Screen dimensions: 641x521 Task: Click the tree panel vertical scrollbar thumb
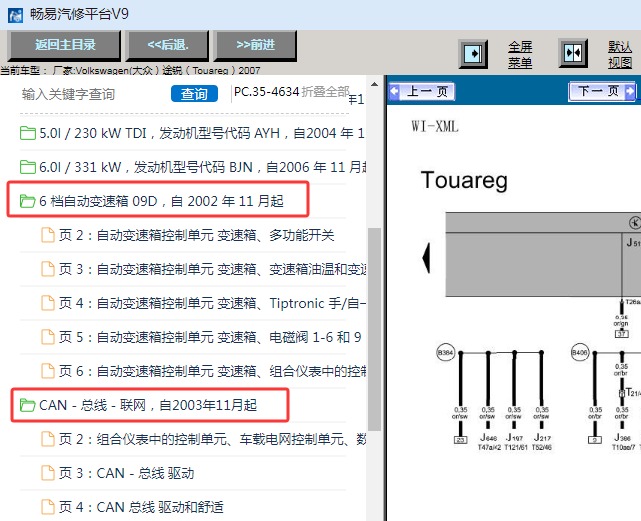[374, 329]
